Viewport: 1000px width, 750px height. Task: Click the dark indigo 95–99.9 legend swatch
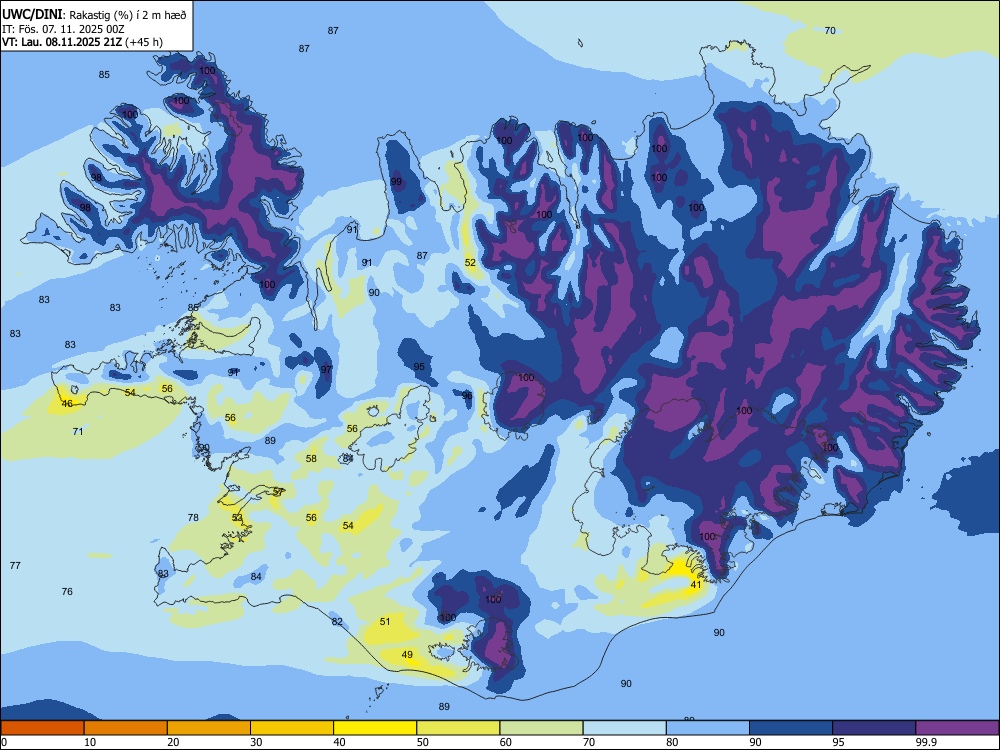[x=874, y=728]
